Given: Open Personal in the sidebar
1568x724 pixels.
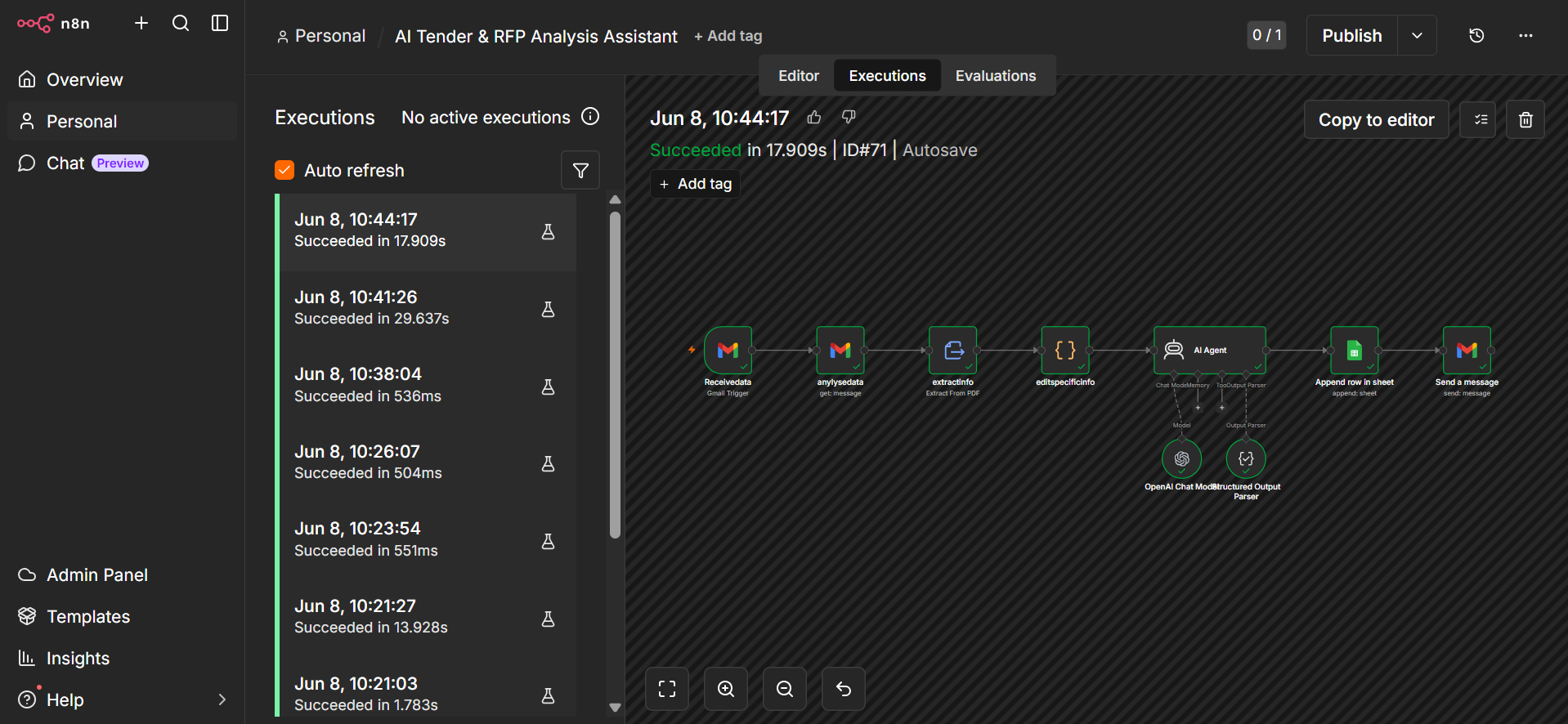Looking at the screenshot, I should (x=123, y=121).
